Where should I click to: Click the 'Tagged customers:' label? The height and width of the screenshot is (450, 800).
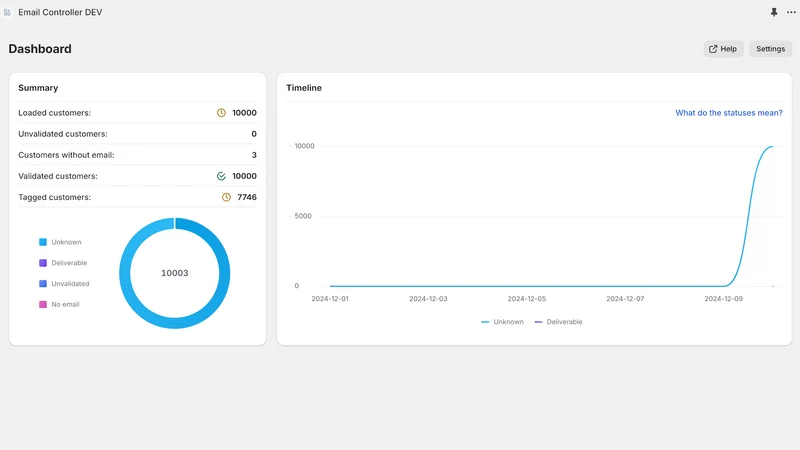[55, 197]
